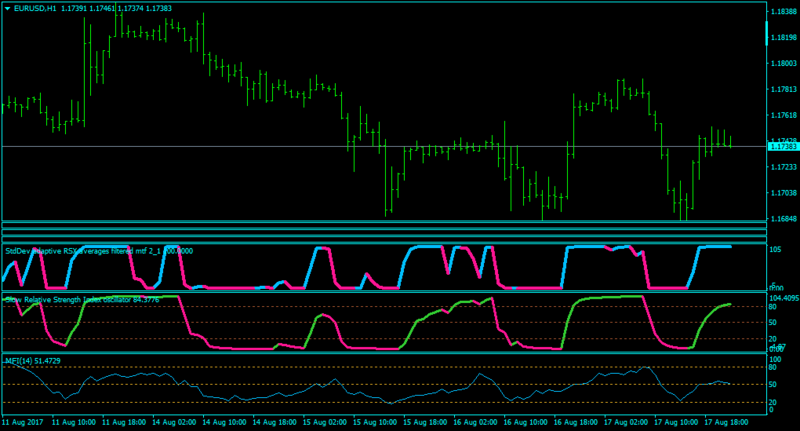Click time axis label 11 Aug 18:00
Viewport: 800px width, 431px height.
click(124, 422)
